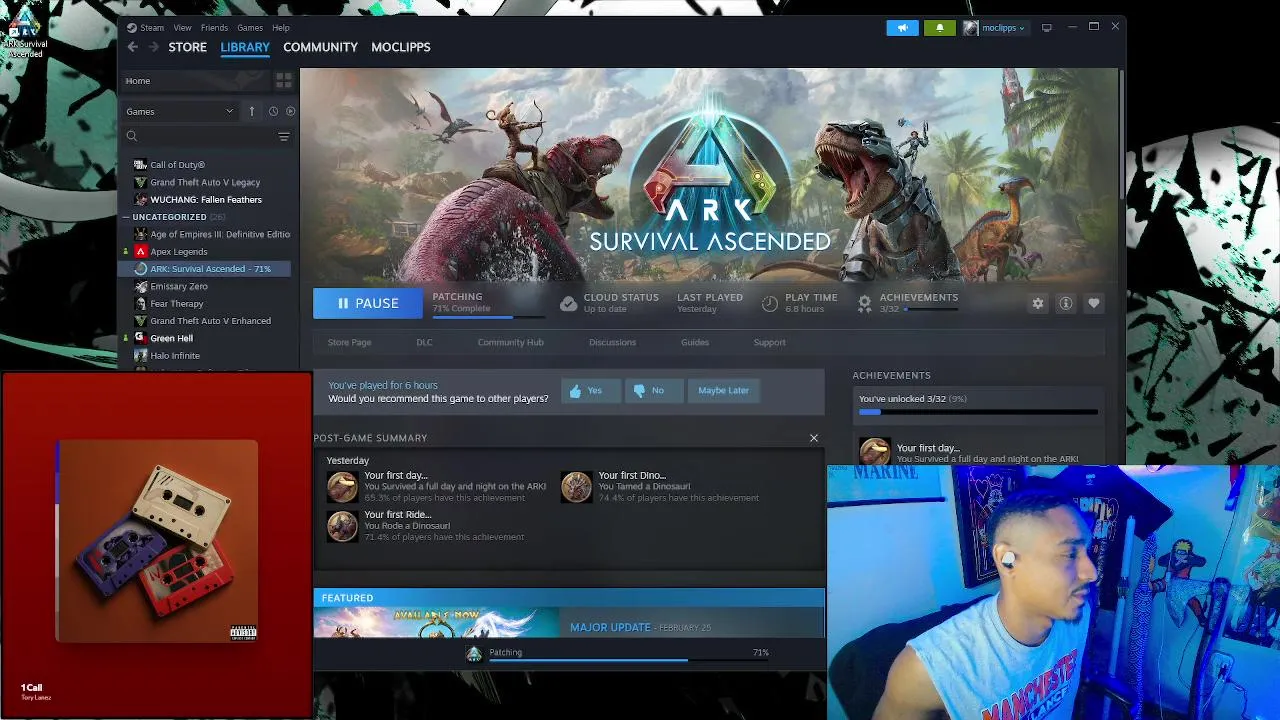Click the ARK icon in download bar
This screenshot has width=1280, height=720.
[x=474, y=653]
